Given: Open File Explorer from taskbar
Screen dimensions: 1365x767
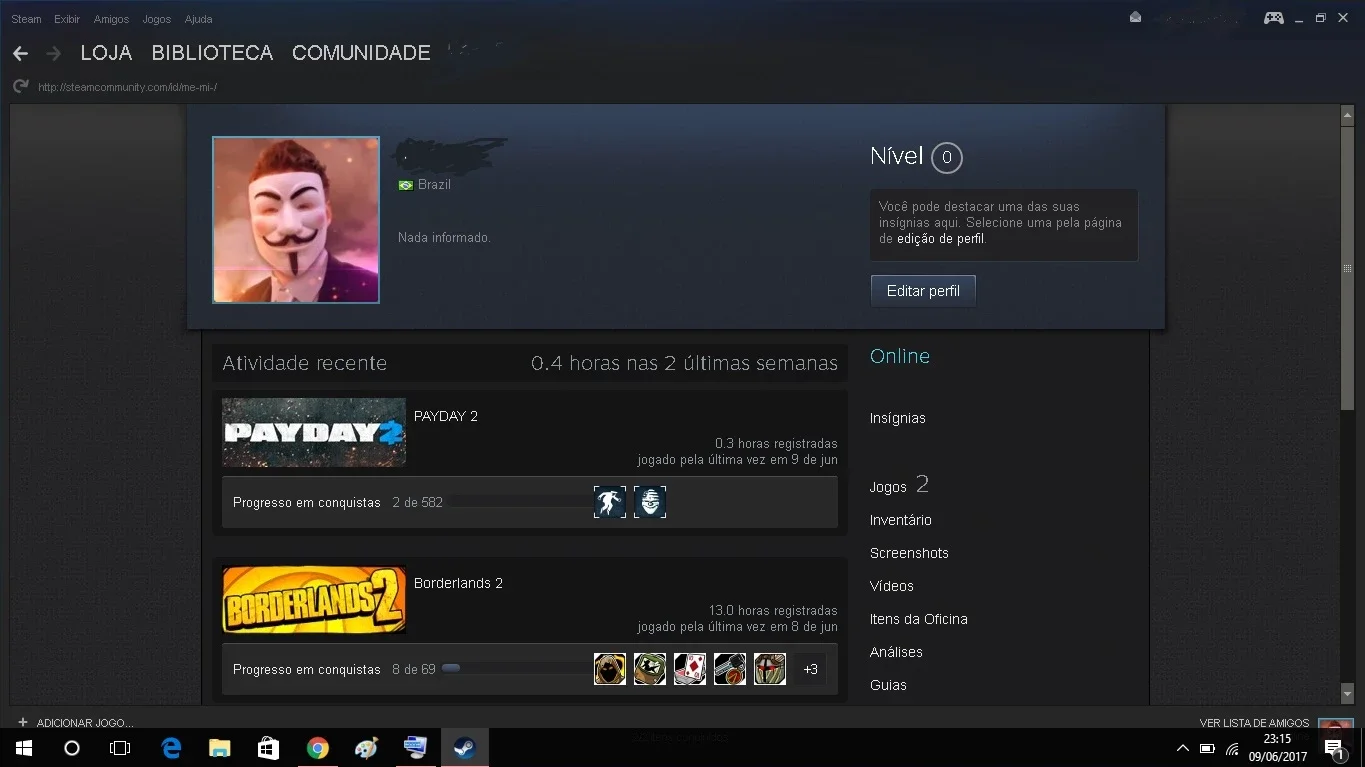Looking at the screenshot, I should click(219, 748).
